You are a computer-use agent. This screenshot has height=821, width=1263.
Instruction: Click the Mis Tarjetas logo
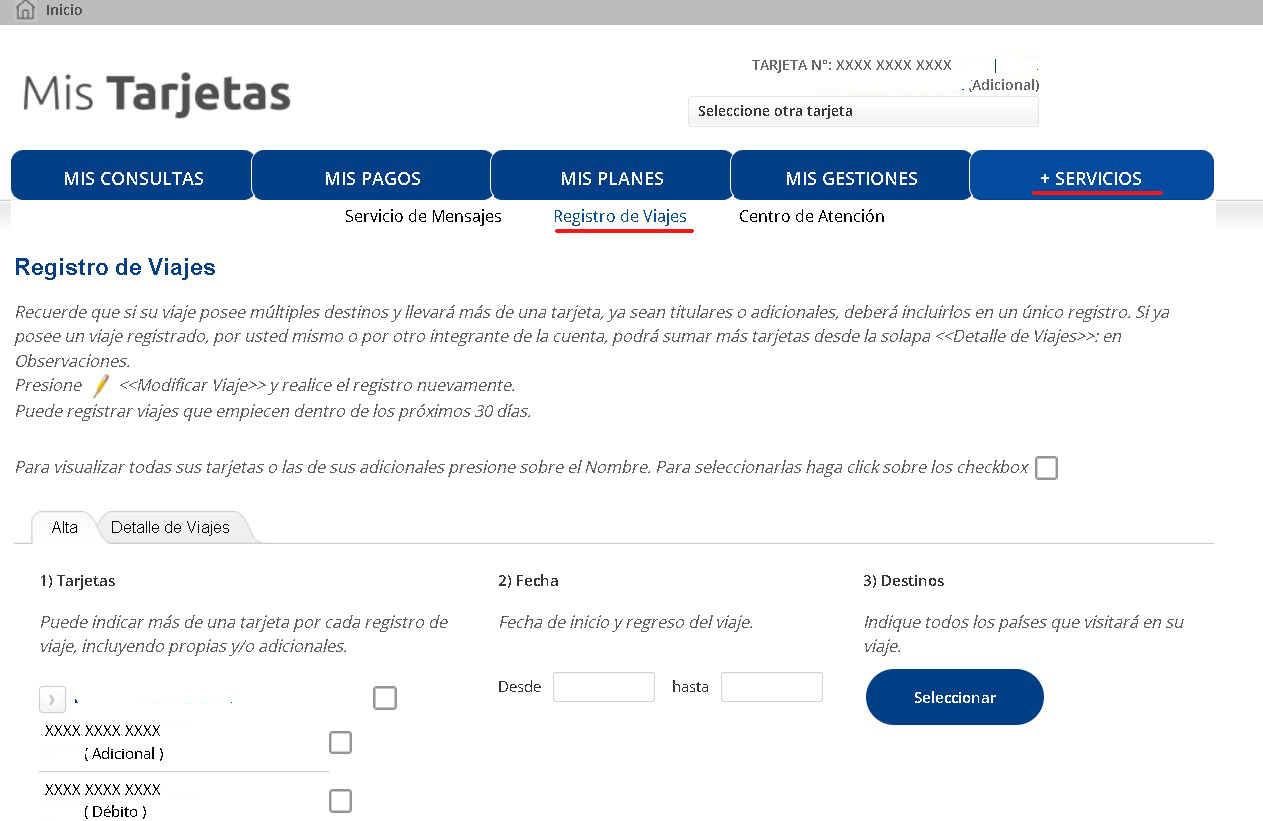[156, 95]
